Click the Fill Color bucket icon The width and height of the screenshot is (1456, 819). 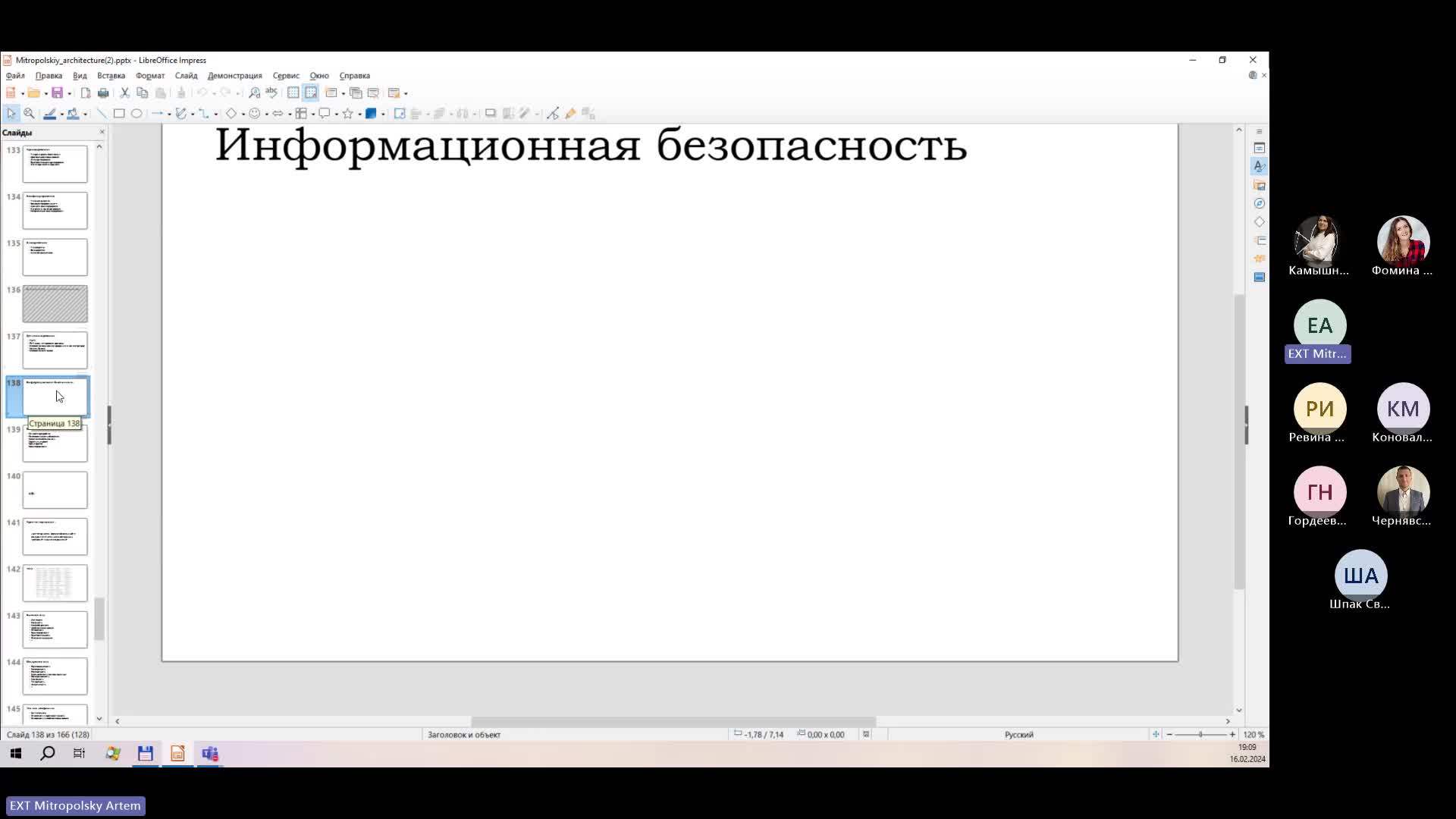coord(73,114)
